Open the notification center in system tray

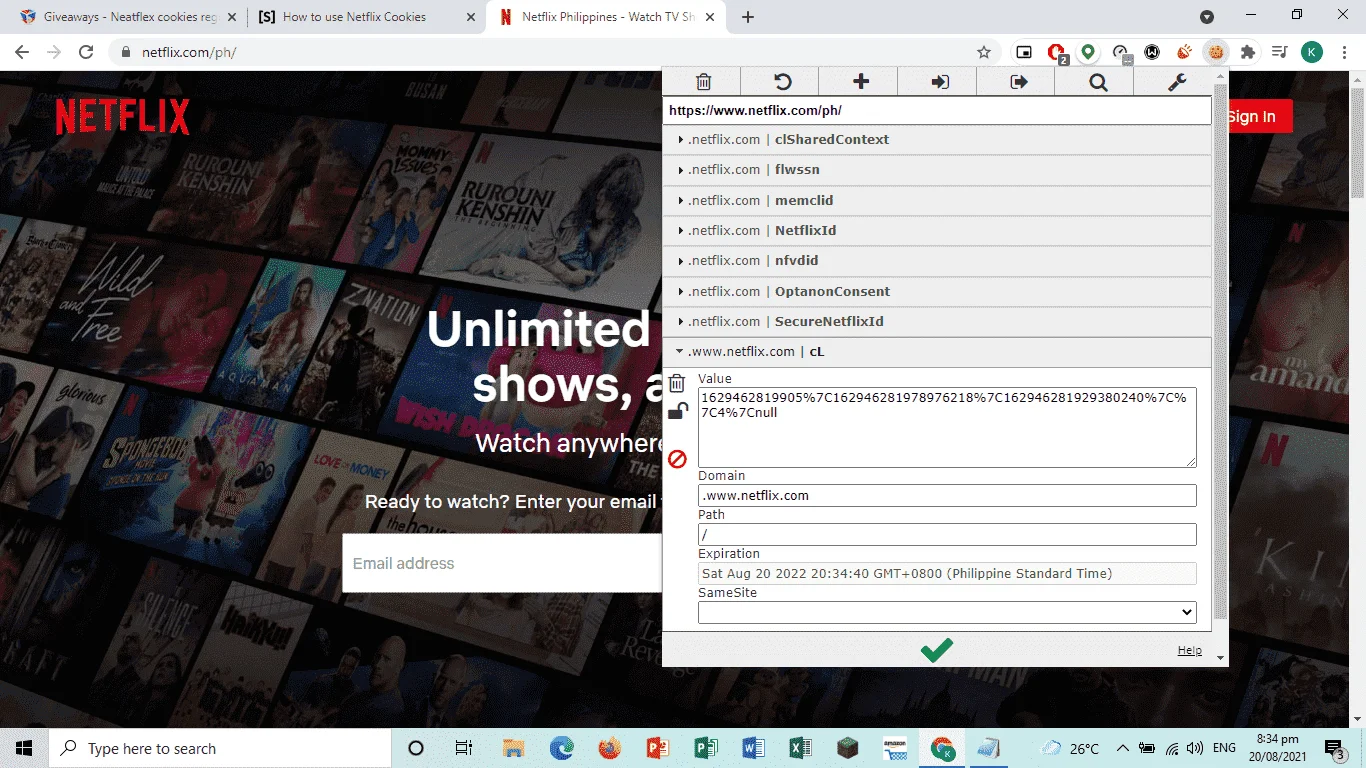click(1335, 748)
